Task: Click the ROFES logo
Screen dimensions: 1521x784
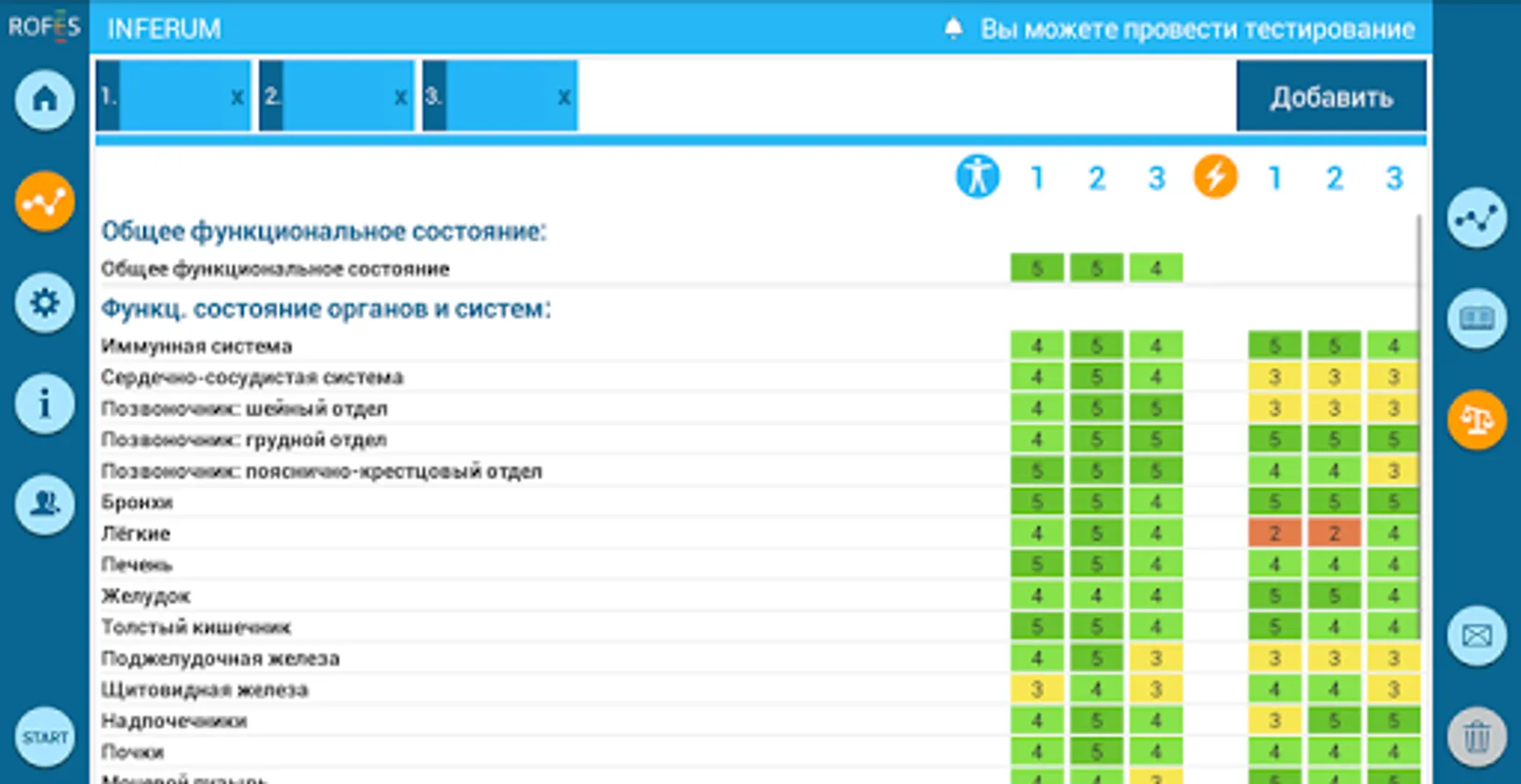Action: pyautogui.click(x=44, y=27)
